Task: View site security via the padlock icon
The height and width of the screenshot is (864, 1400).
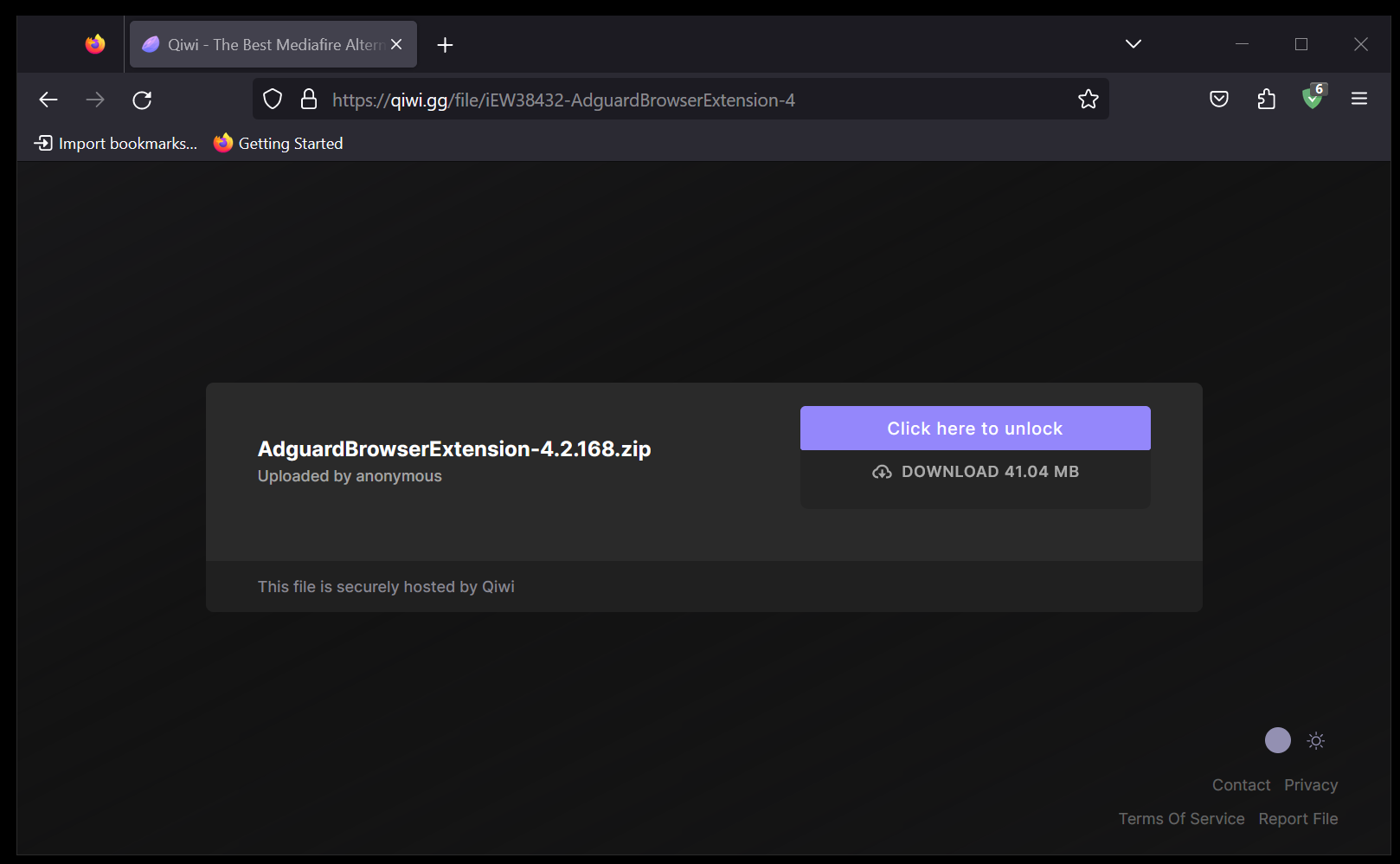Action: pos(309,99)
